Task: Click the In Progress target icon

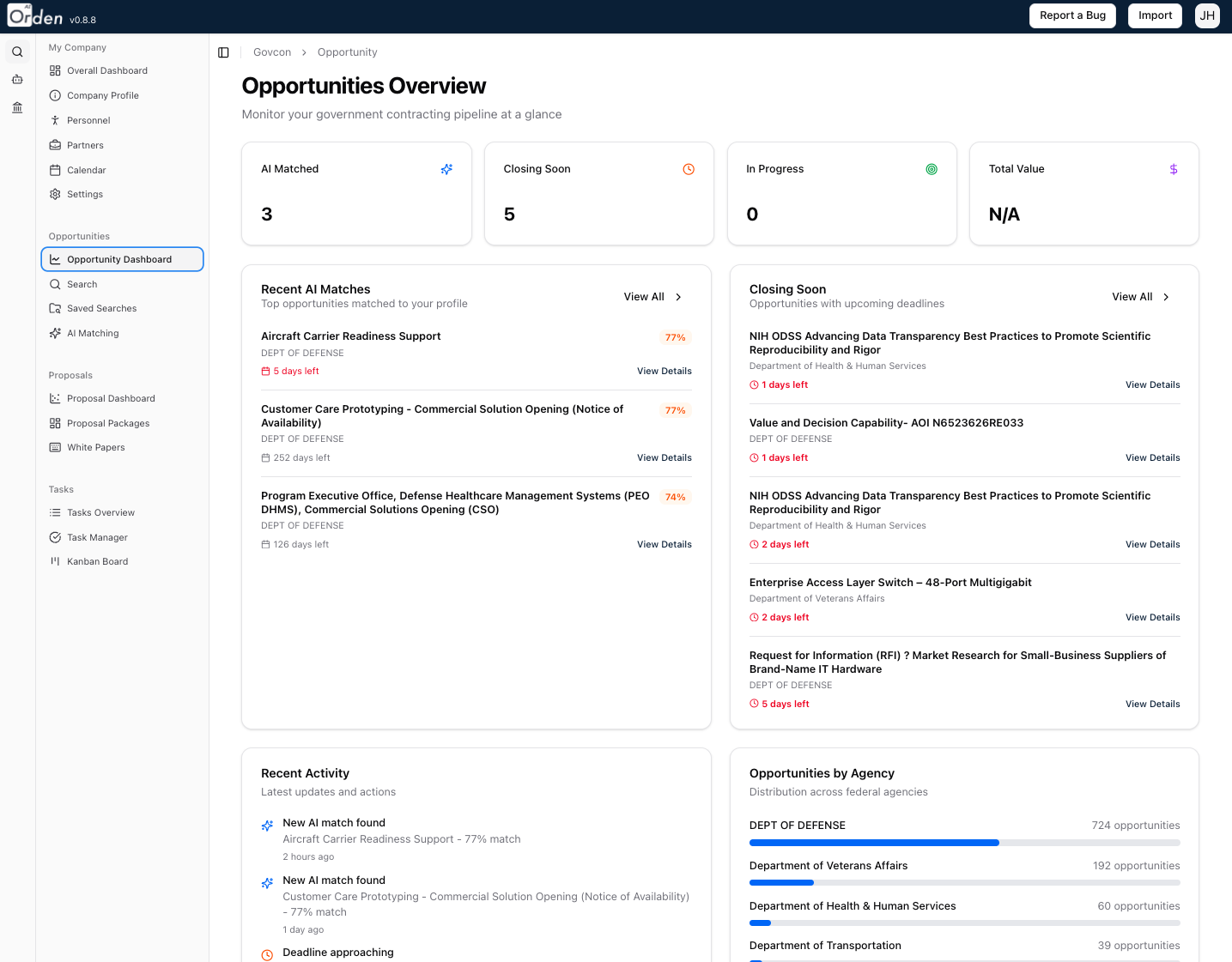Action: tap(932, 170)
